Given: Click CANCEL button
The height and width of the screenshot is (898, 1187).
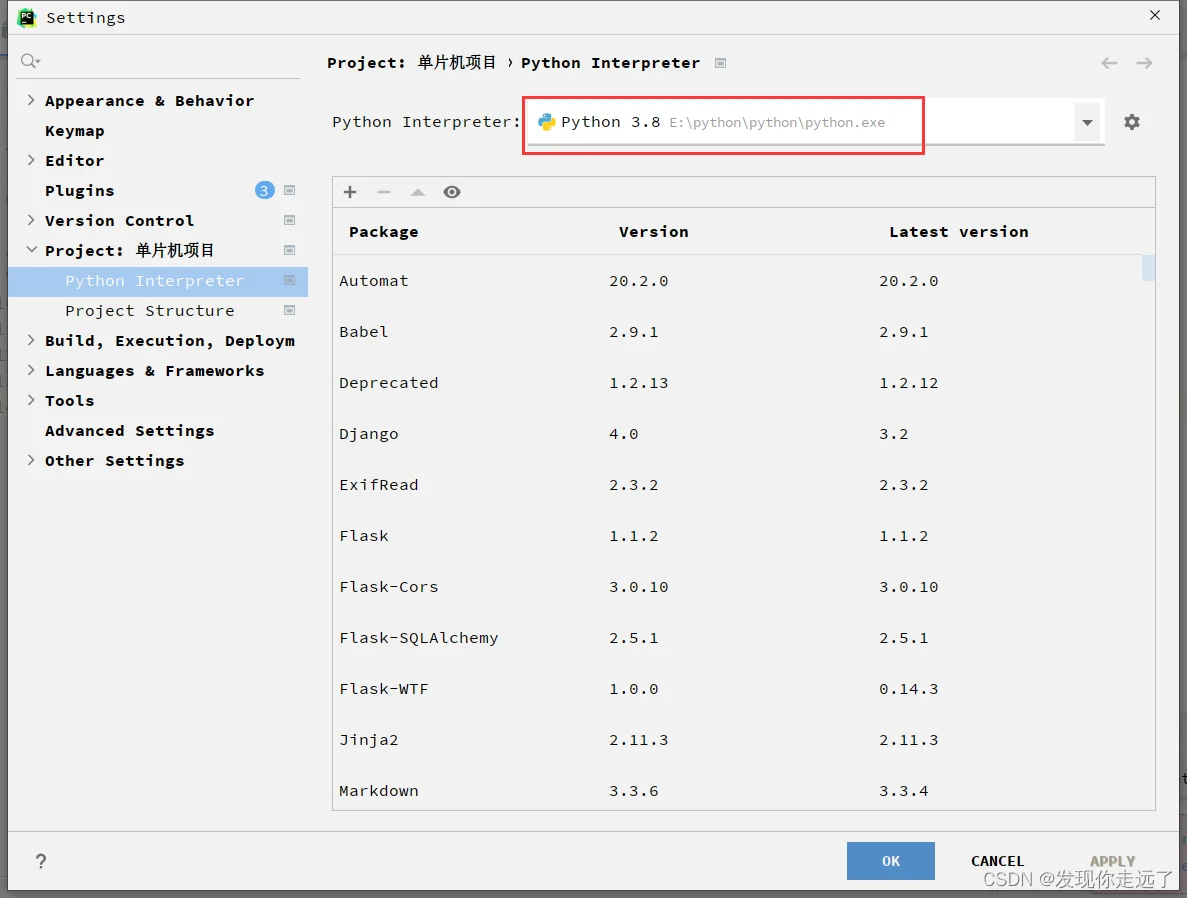Looking at the screenshot, I should [x=997, y=861].
